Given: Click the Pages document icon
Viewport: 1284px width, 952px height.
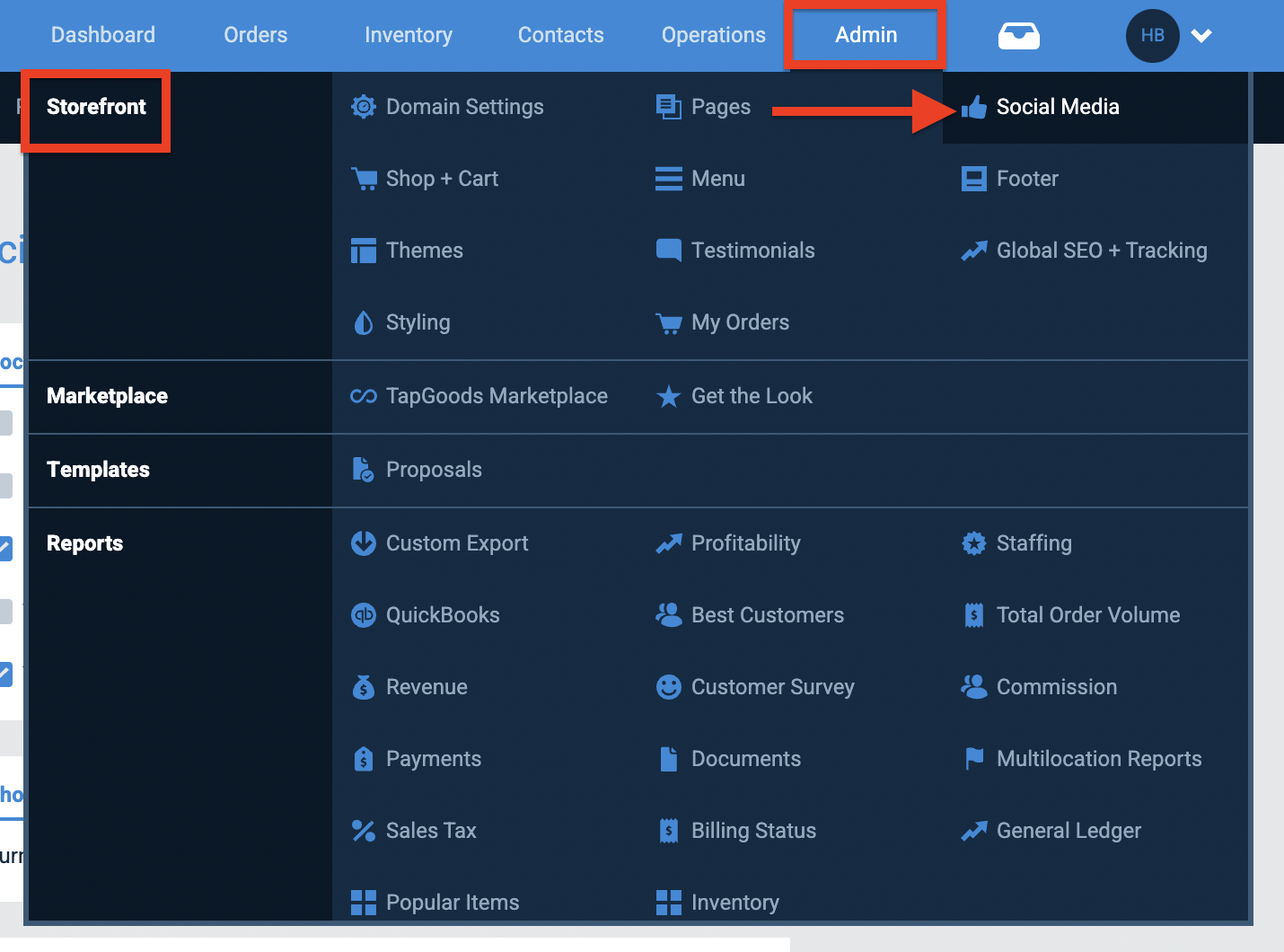Looking at the screenshot, I should coord(668,107).
